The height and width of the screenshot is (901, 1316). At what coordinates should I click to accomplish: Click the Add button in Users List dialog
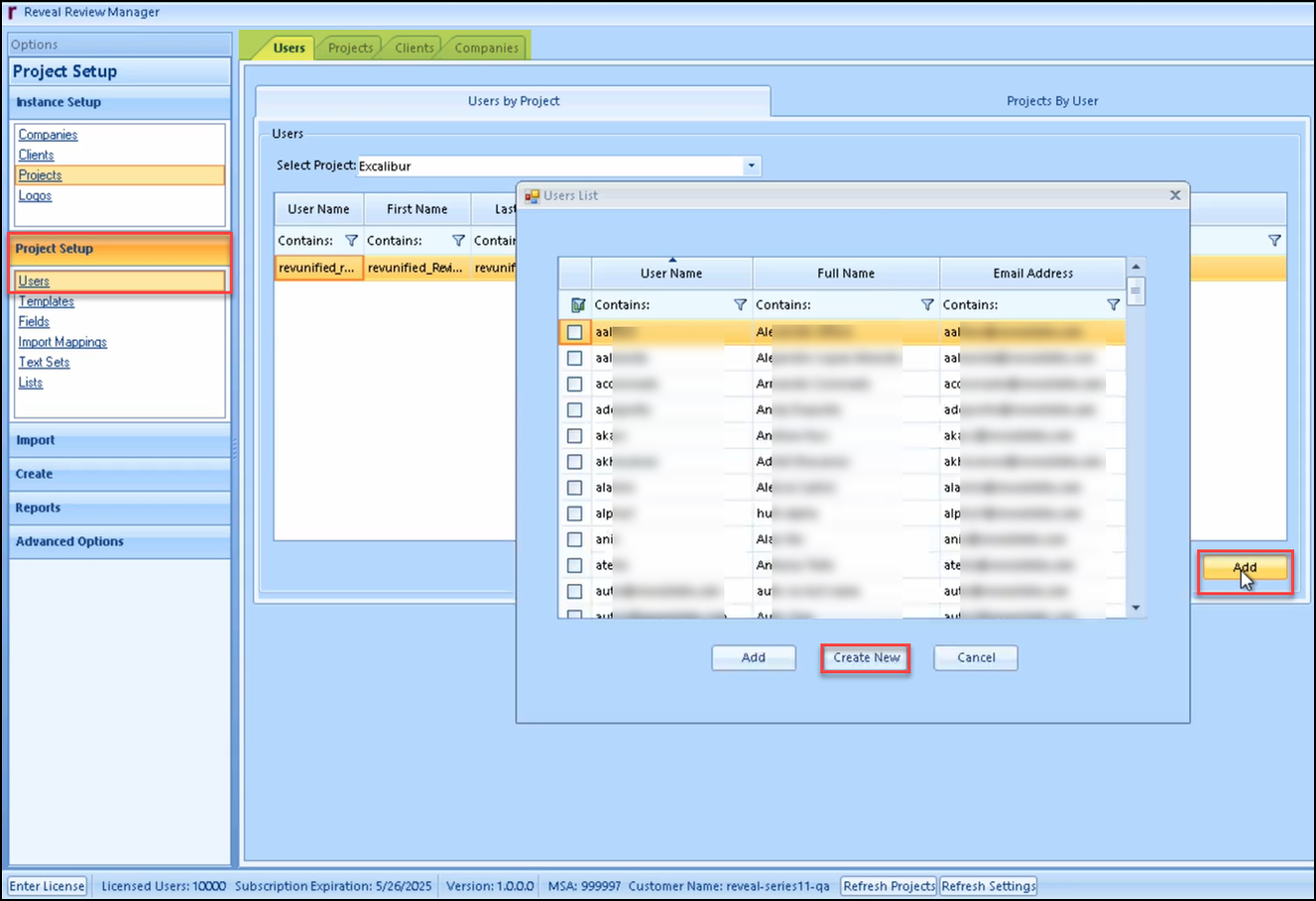754,657
